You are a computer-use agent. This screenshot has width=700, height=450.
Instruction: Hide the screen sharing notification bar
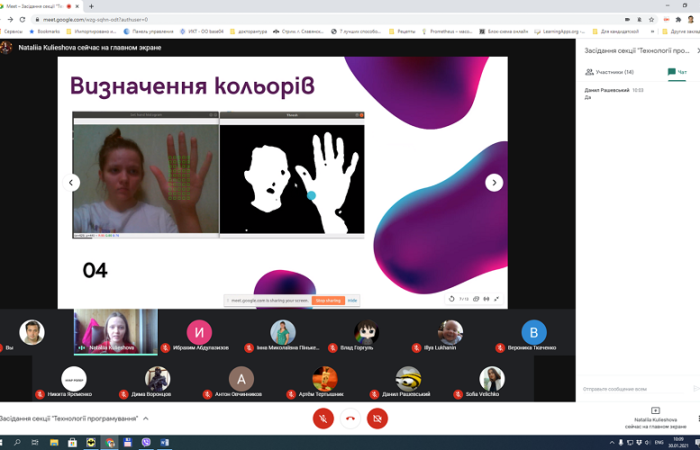352,300
